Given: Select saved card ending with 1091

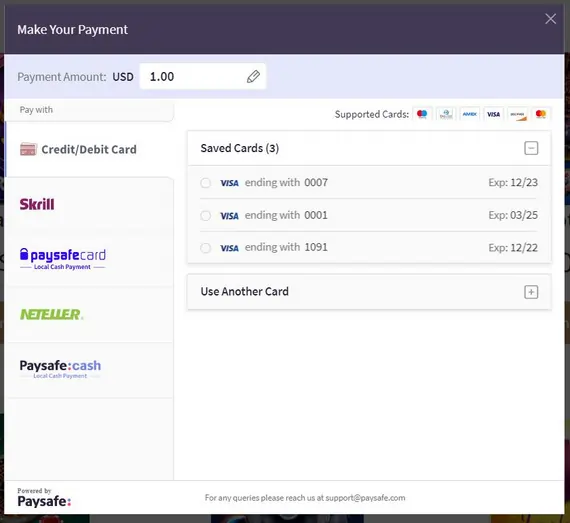Looking at the screenshot, I should [x=206, y=248].
